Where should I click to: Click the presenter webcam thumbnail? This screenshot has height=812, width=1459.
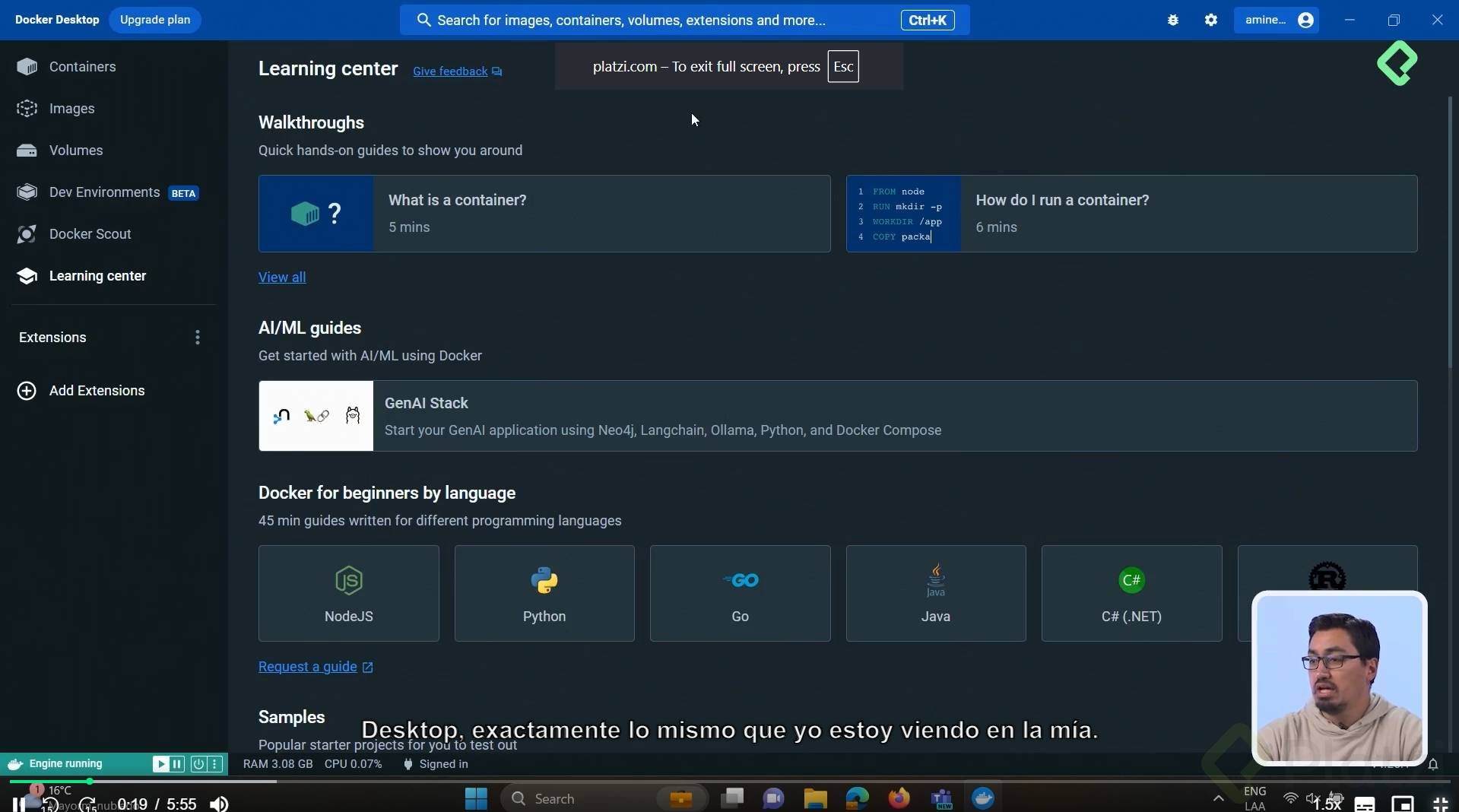point(1340,678)
